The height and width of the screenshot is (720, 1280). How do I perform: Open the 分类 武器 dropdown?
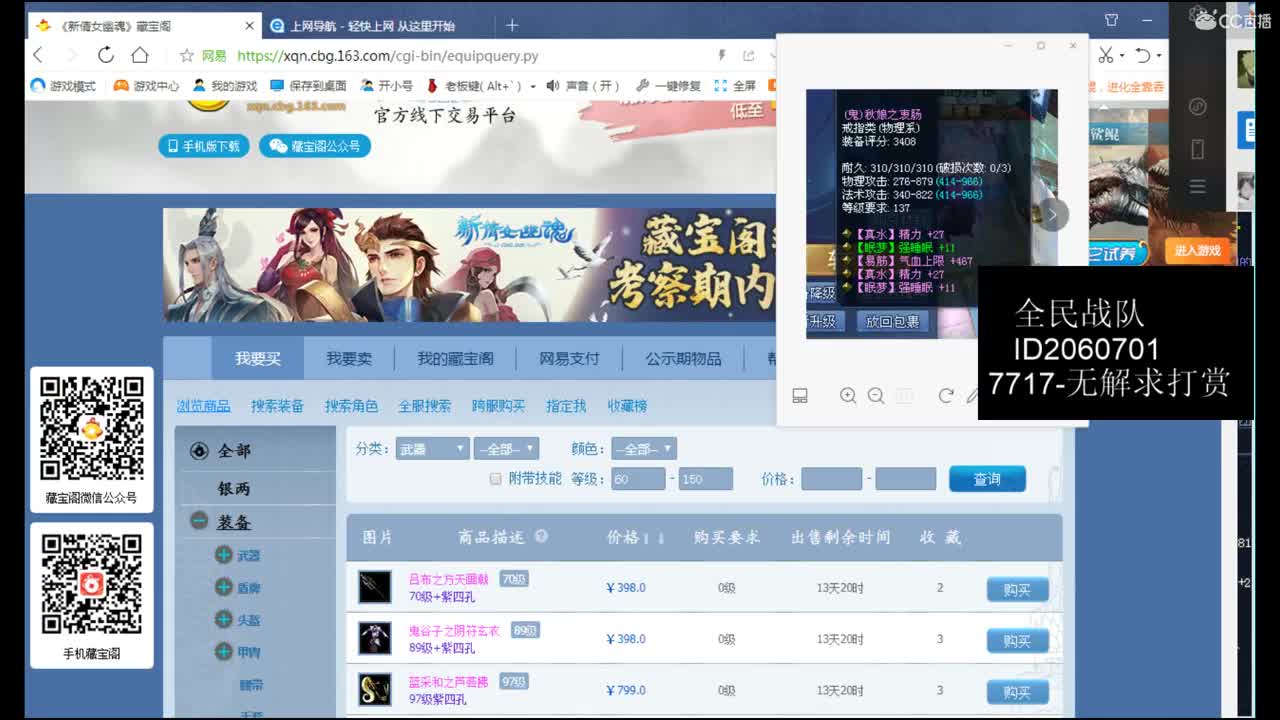click(x=432, y=449)
